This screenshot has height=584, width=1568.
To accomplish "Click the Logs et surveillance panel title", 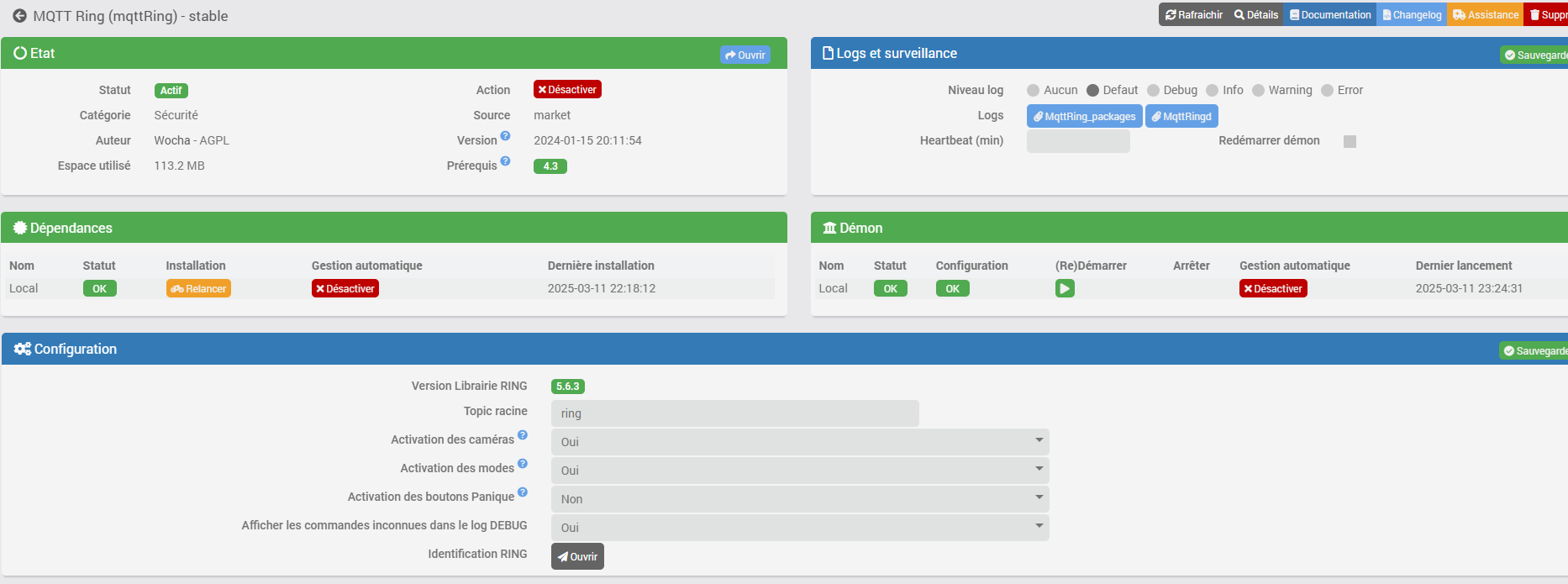I will tap(897, 53).
